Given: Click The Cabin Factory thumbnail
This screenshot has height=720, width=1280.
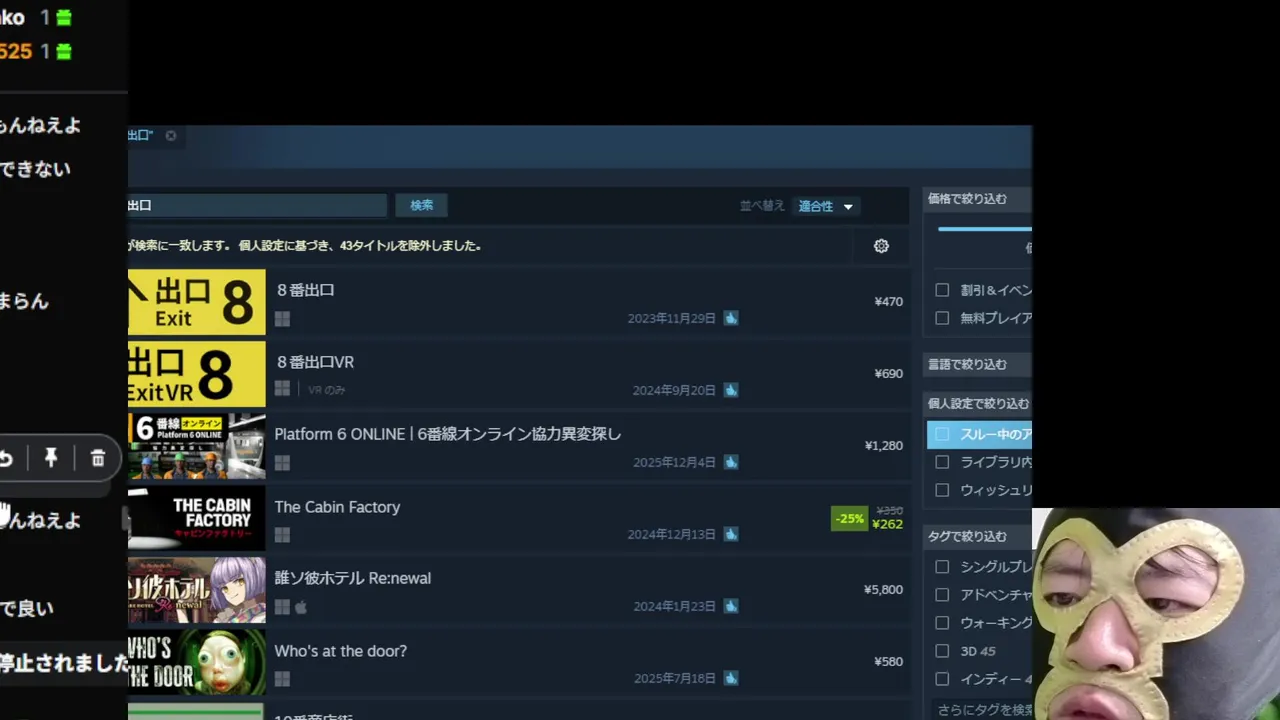Looking at the screenshot, I should (197, 518).
